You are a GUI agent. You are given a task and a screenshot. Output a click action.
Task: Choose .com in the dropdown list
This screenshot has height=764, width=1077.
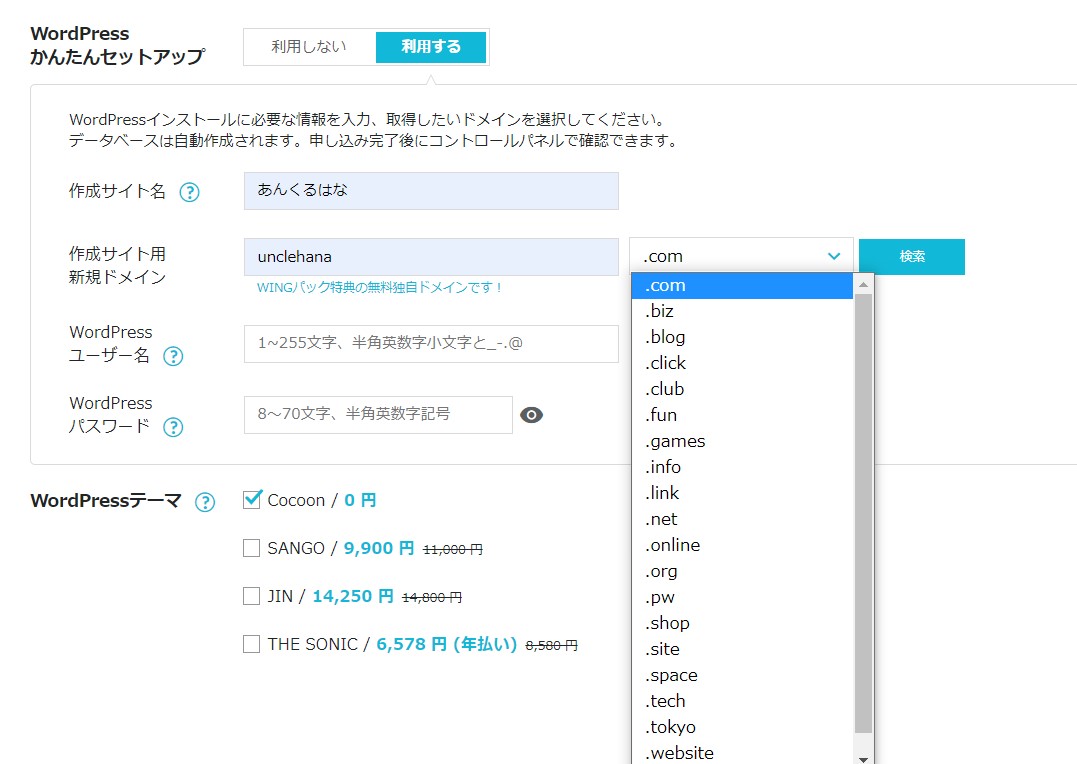point(742,286)
